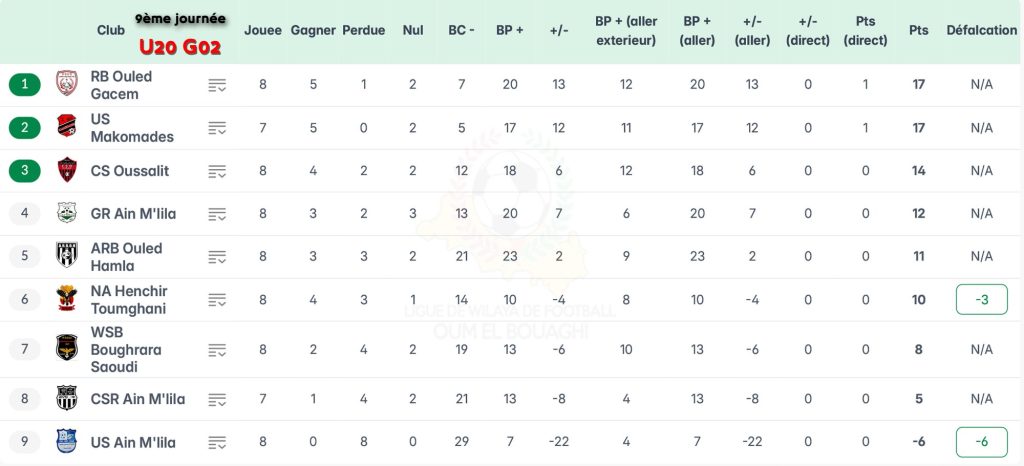Click the GR Ain M'lila club logo
1024x466 pixels.
(67, 213)
